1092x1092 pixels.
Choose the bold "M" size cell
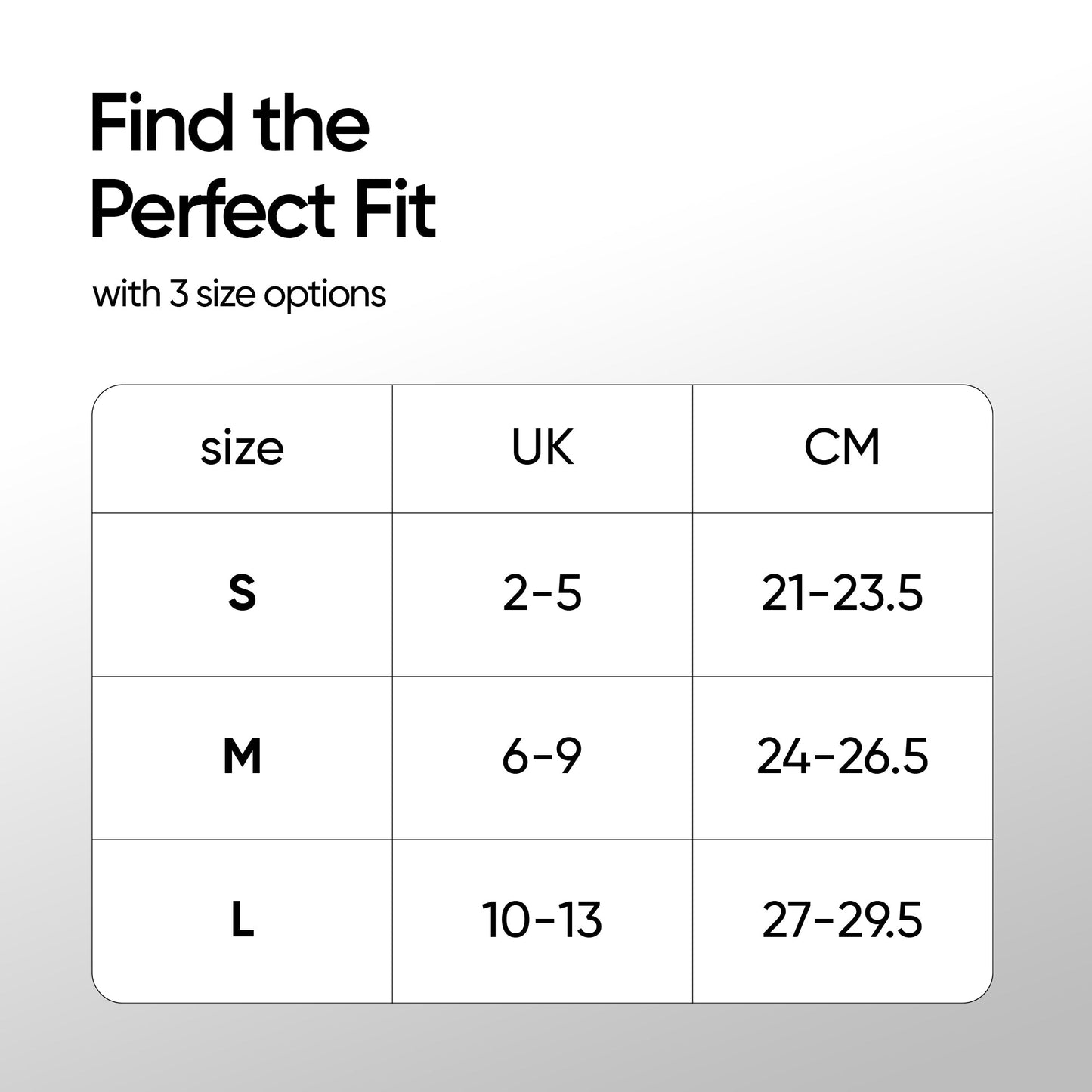[242, 757]
